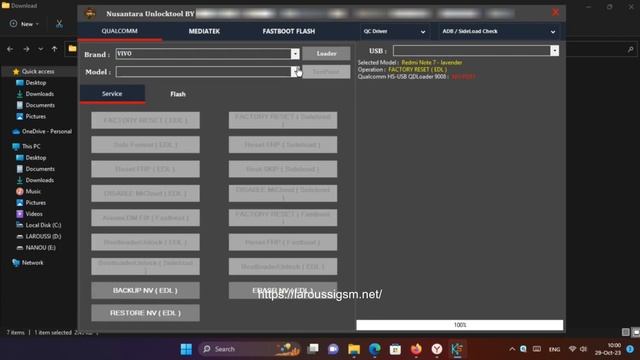640x360 pixels.
Task: Go up one folder with the up arrow
Action: pyautogui.click(x=54, y=49)
